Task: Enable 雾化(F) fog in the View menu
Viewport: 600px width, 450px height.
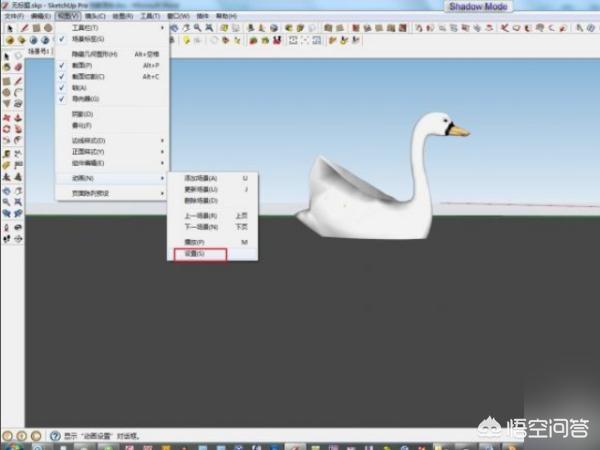Action: click(112, 125)
